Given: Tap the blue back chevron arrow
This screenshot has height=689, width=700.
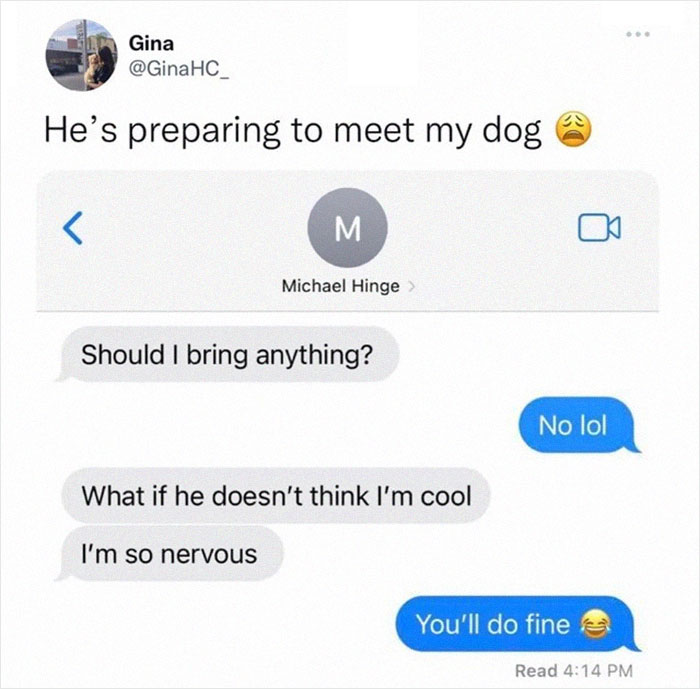Looking at the screenshot, I should pos(73,228).
